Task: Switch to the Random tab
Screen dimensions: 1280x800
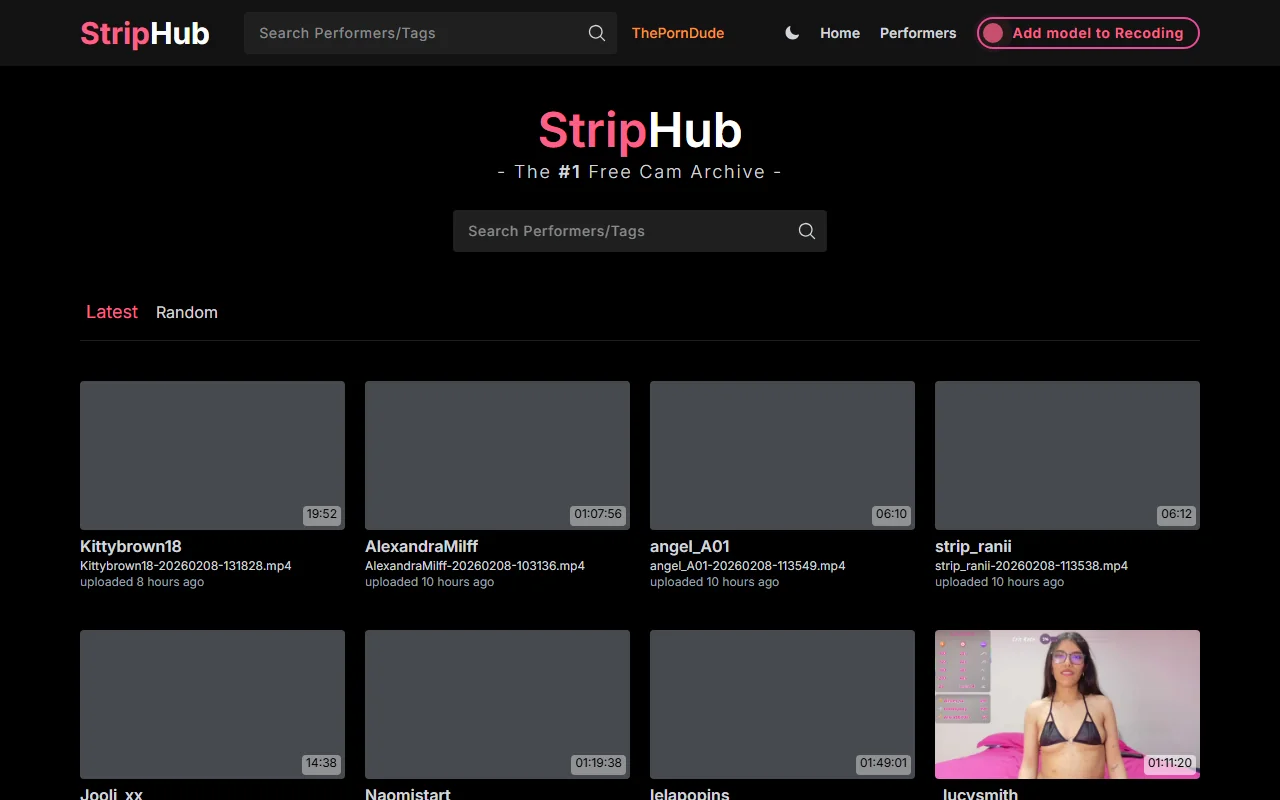Action: [x=186, y=312]
